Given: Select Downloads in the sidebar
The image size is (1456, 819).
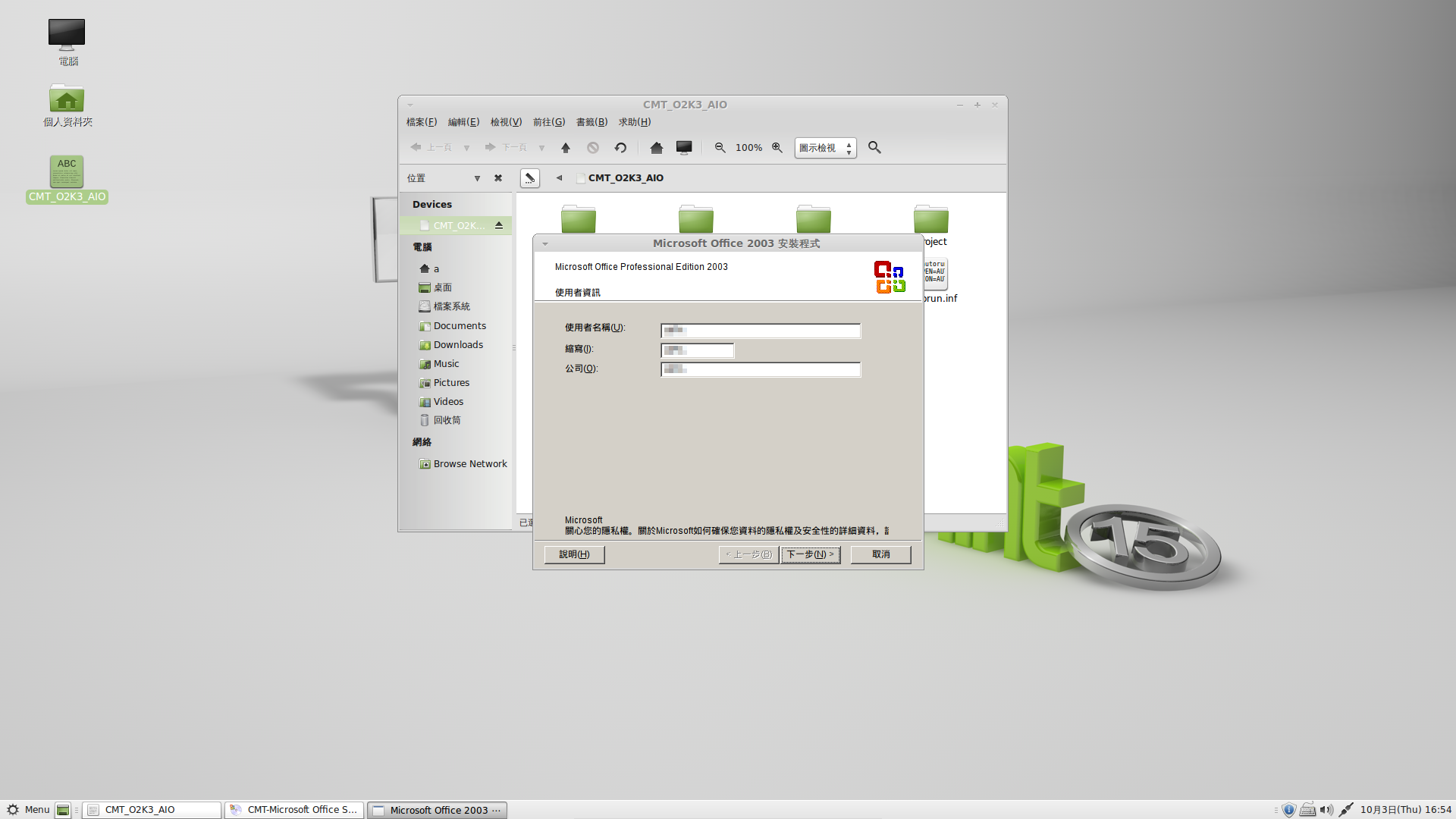Looking at the screenshot, I should 457,345.
